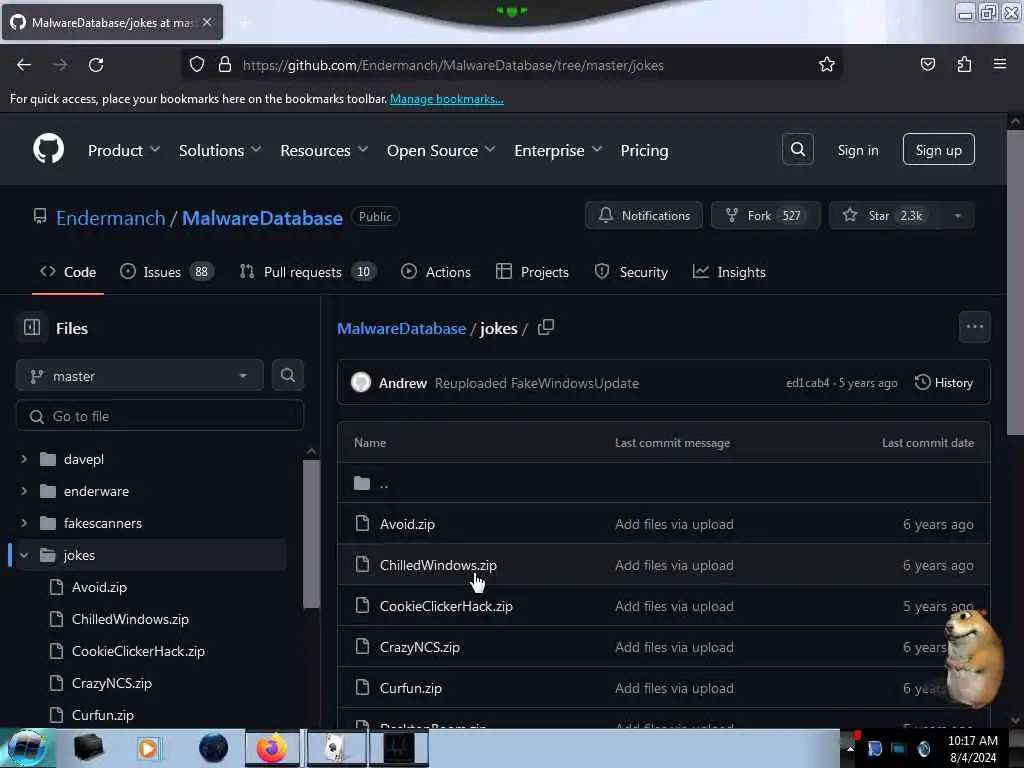Image resolution: width=1024 pixels, height=768 pixels.
Task: Close the MalwareDatabase browser tab
Action: point(207,22)
